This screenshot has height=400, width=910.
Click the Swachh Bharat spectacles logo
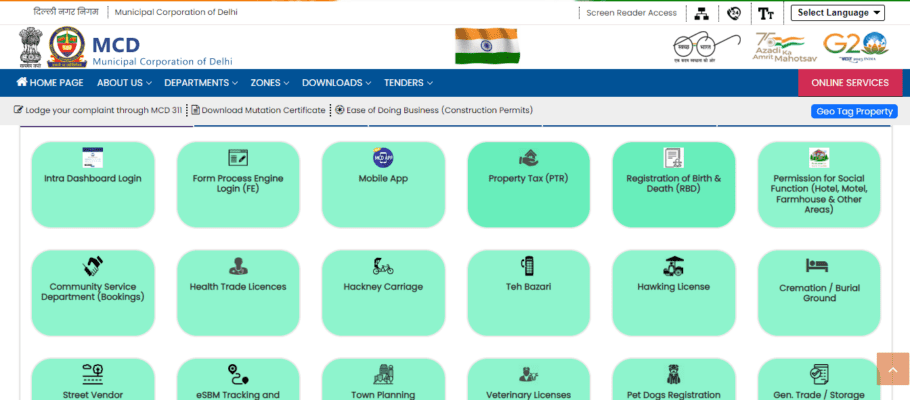(x=706, y=46)
